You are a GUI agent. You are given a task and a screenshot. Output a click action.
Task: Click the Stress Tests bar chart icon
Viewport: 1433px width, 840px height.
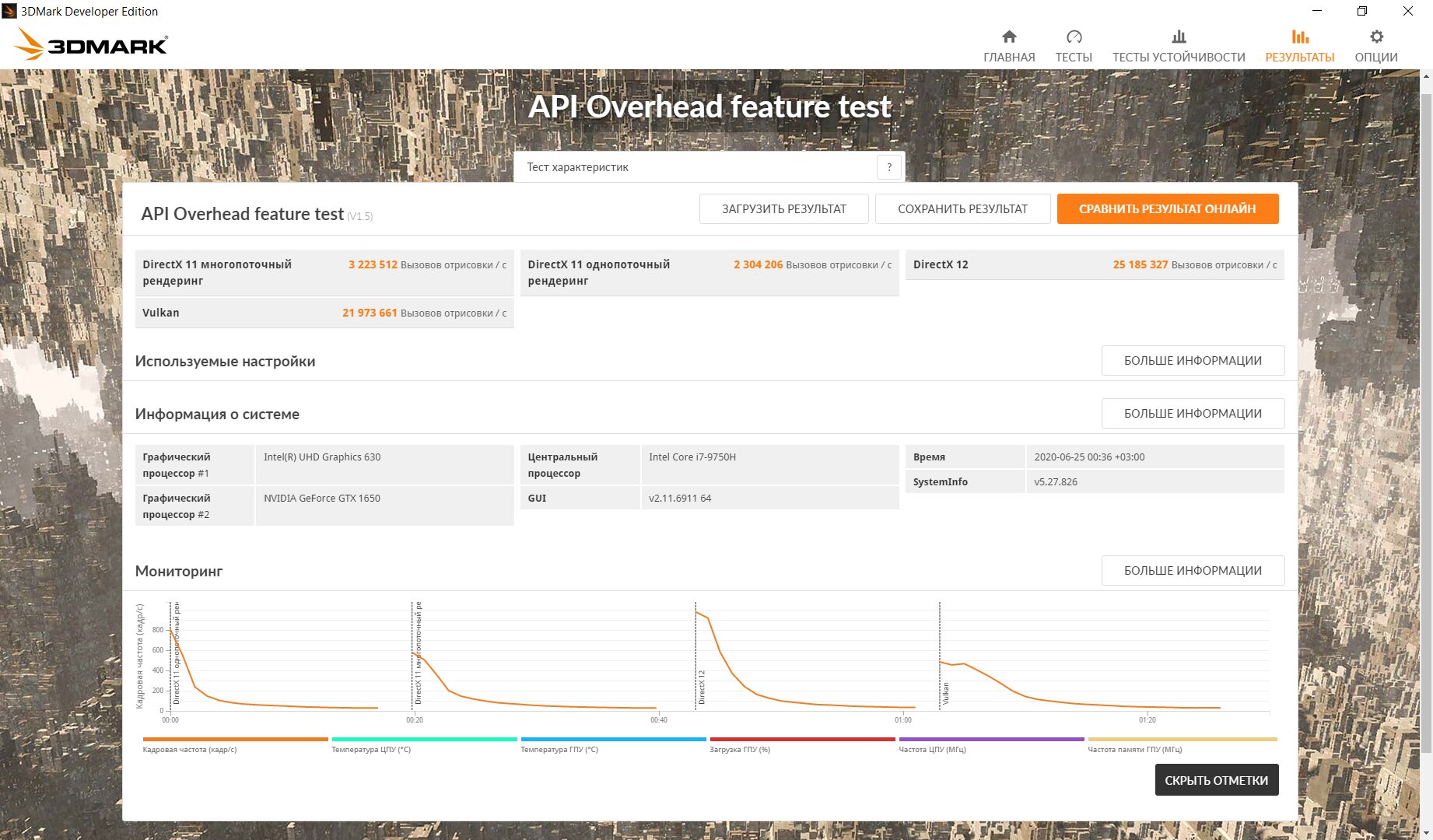tap(1179, 37)
